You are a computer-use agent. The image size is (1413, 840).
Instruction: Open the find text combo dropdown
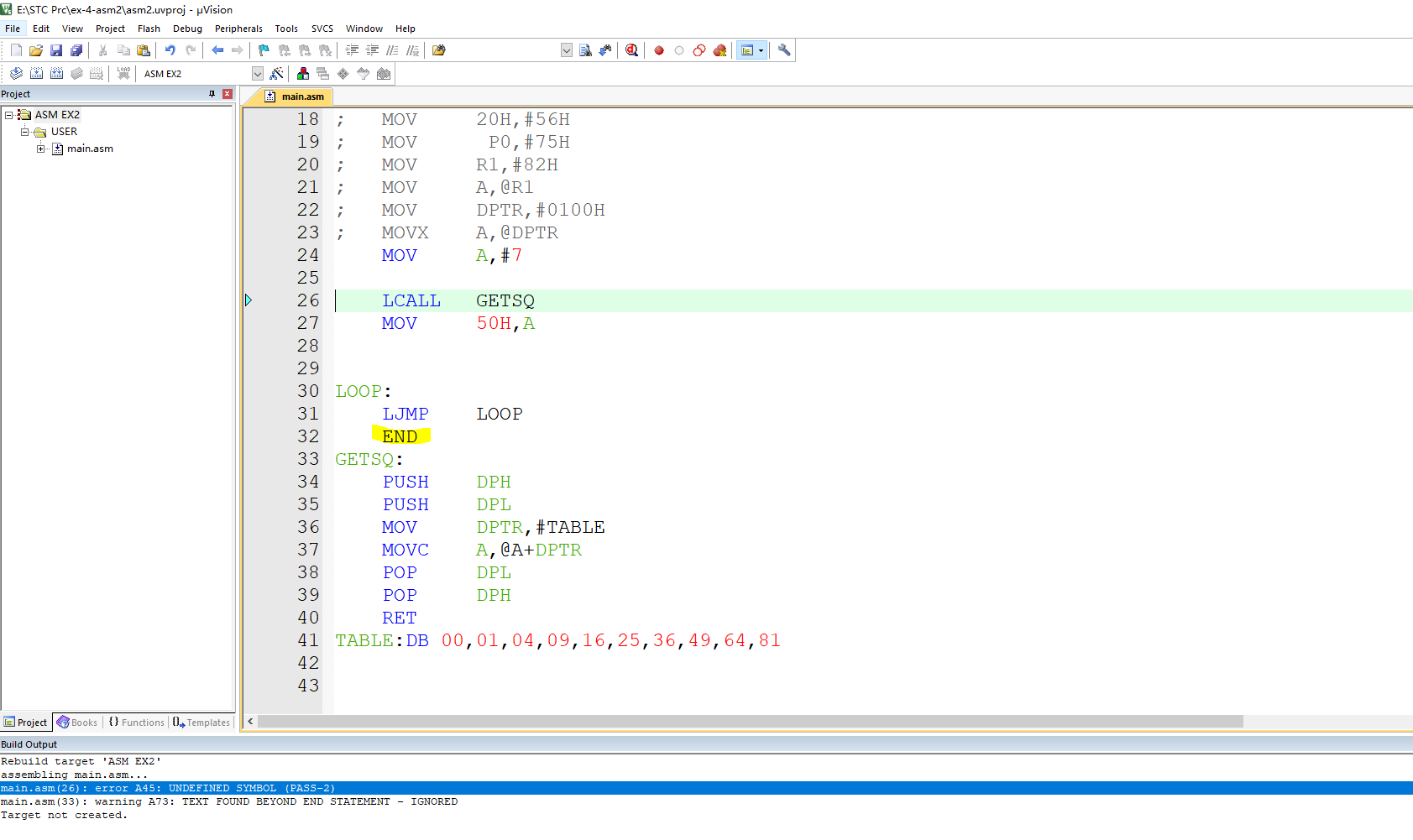(x=567, y=50)
